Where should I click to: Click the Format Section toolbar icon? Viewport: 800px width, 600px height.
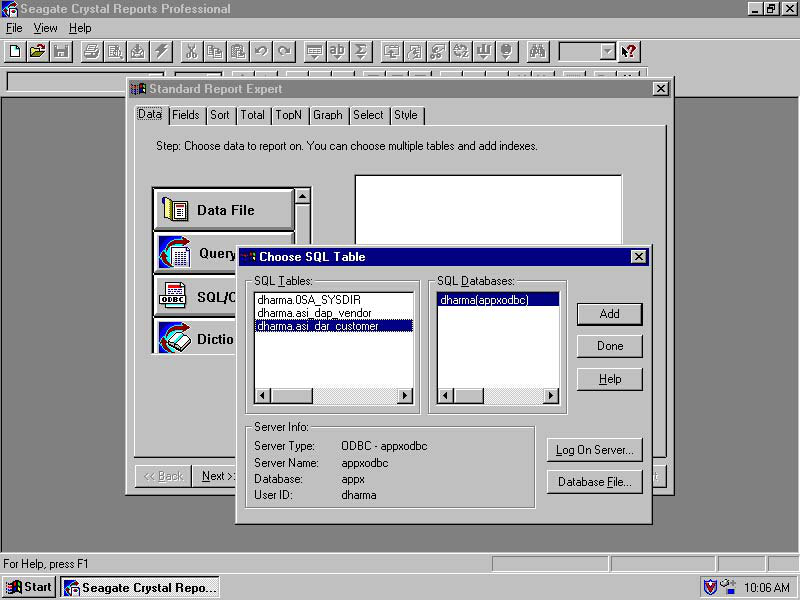click(x=415, y=52)
